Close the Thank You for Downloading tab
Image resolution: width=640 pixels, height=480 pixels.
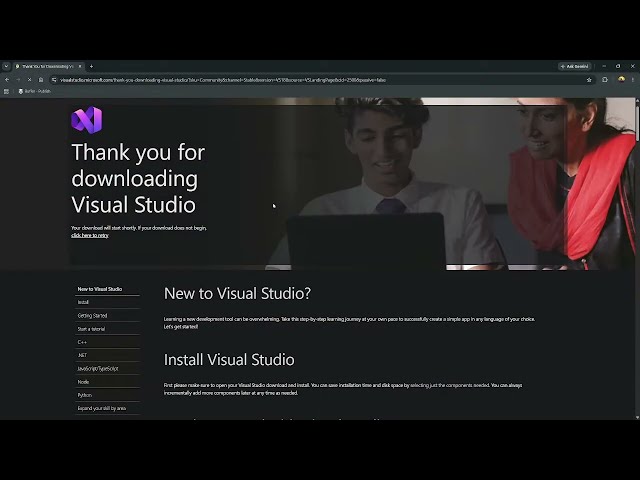[80, 66]
